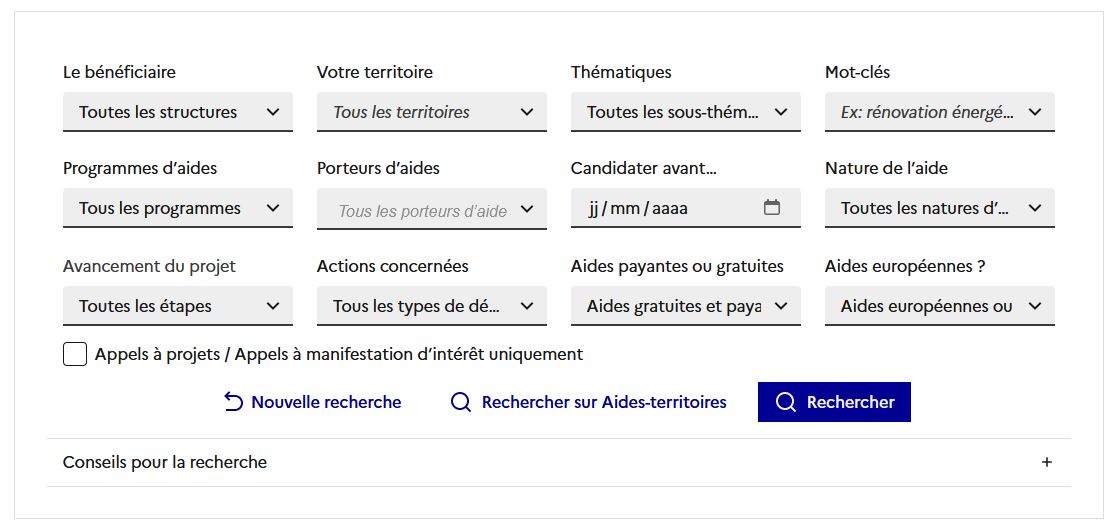Expand the Programmes d'aides dropdown
Screen dimensions: 1119x530
178,208
